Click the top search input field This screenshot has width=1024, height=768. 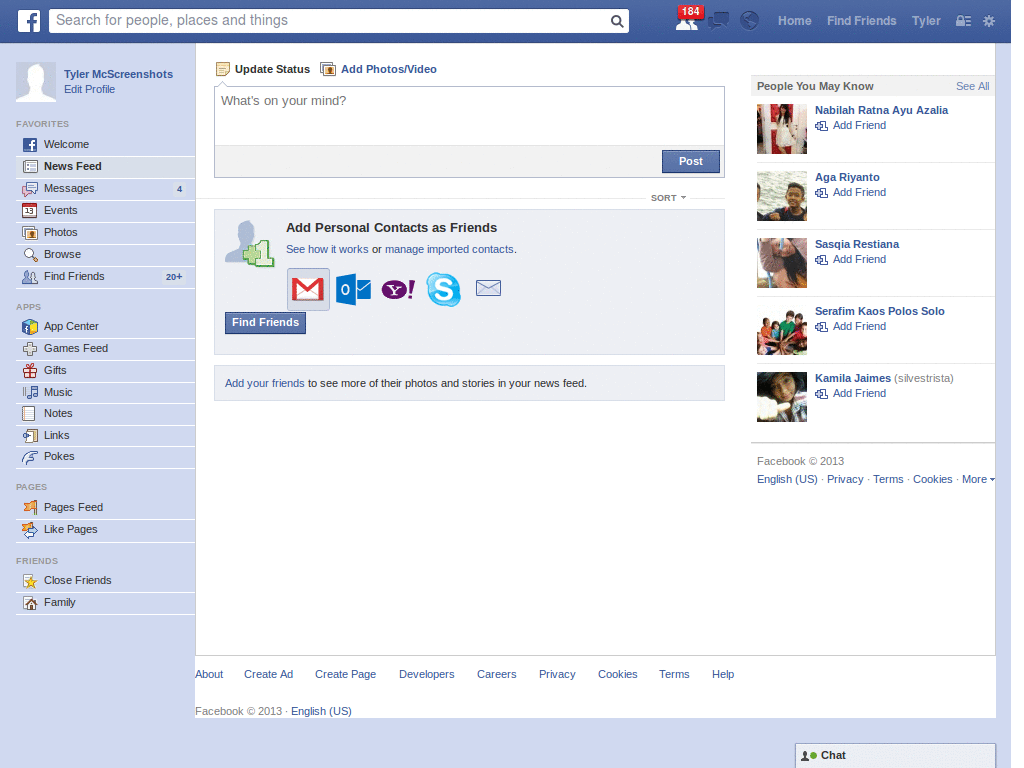click(x=330, y=21)
